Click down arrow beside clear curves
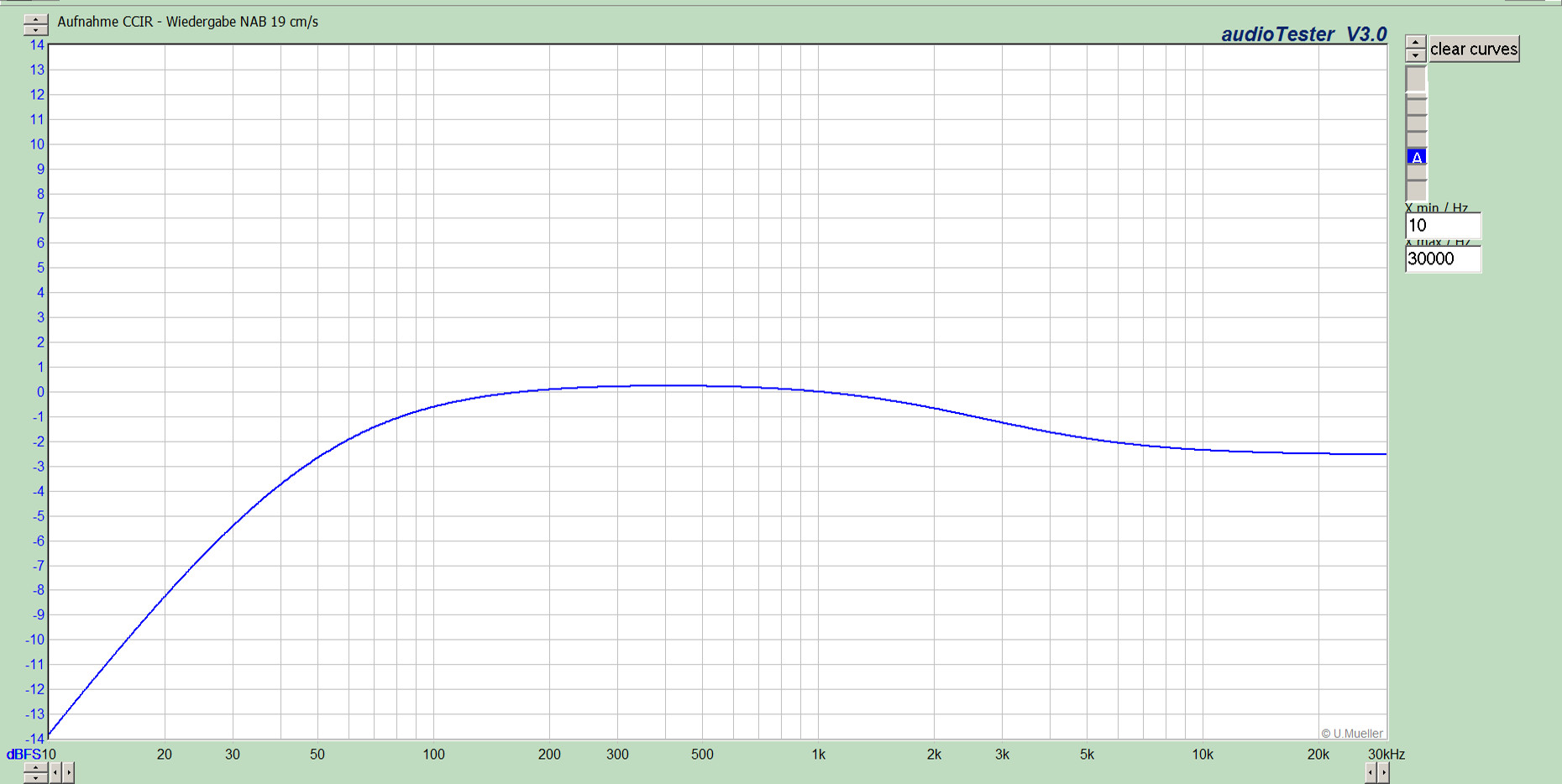 (x=1416, y=55)
